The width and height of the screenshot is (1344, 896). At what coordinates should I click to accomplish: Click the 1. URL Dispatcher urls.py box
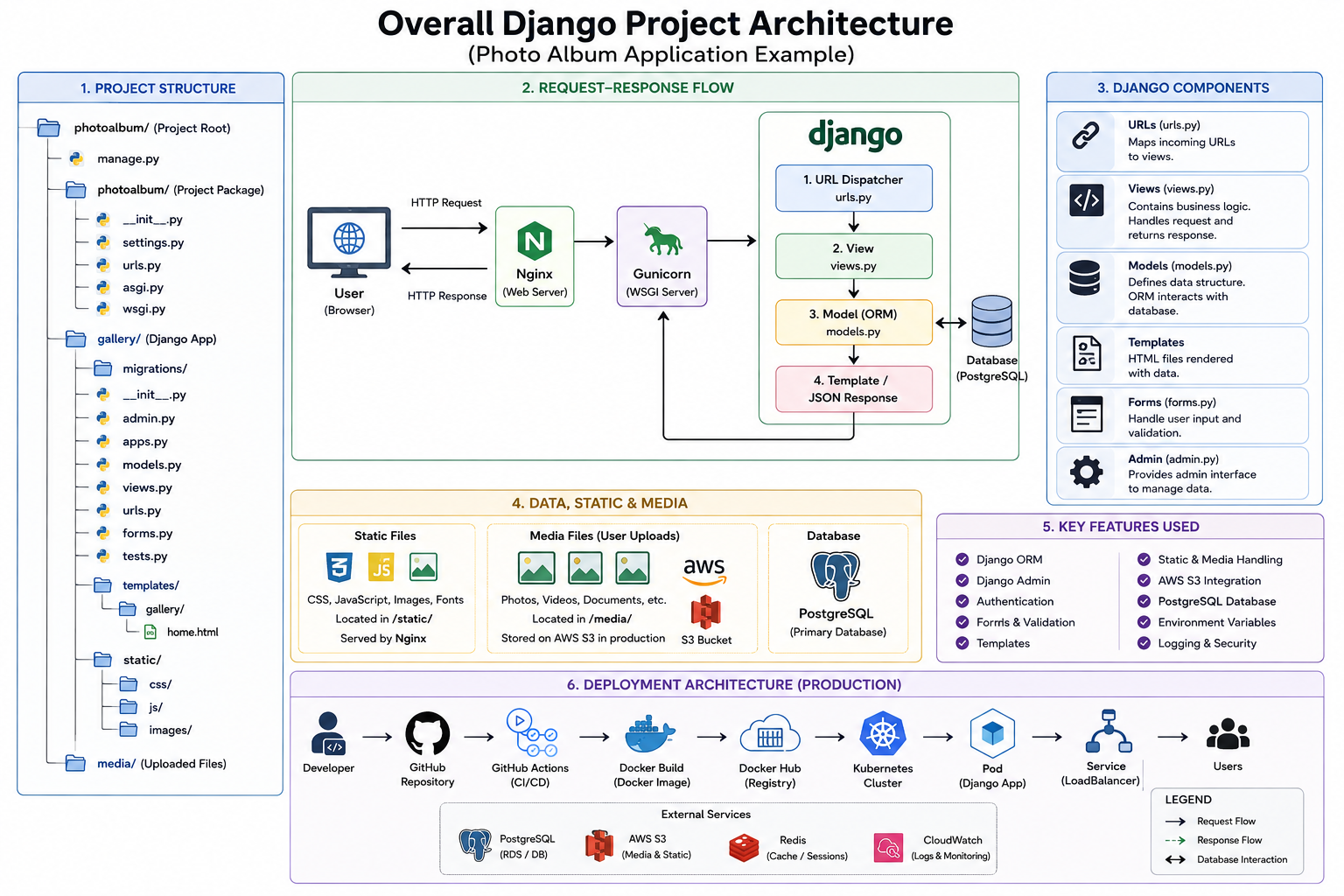tap(853, 188)
